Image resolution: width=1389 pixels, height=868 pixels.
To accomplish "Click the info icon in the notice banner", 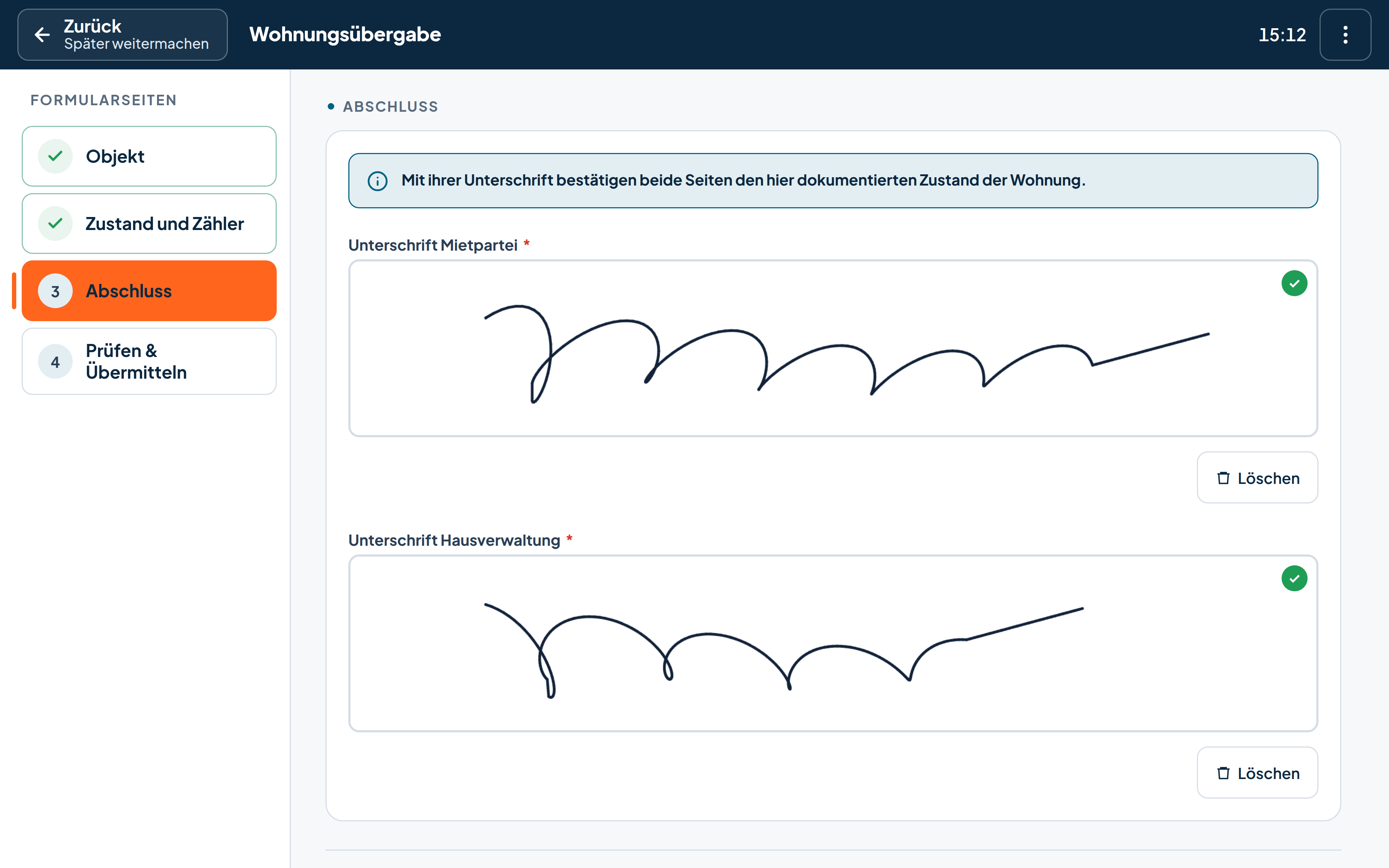I will pos(377,181).
